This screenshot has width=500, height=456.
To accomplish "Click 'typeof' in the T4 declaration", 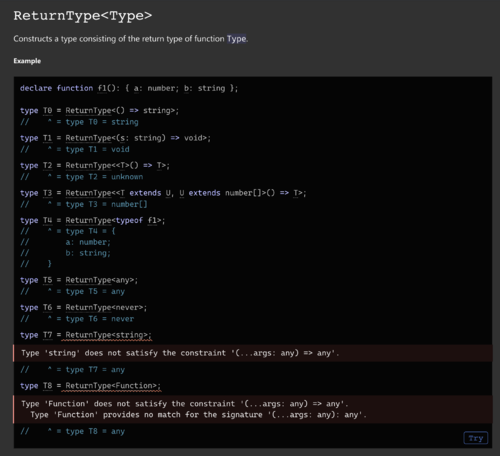I will [x=129, y=220].
